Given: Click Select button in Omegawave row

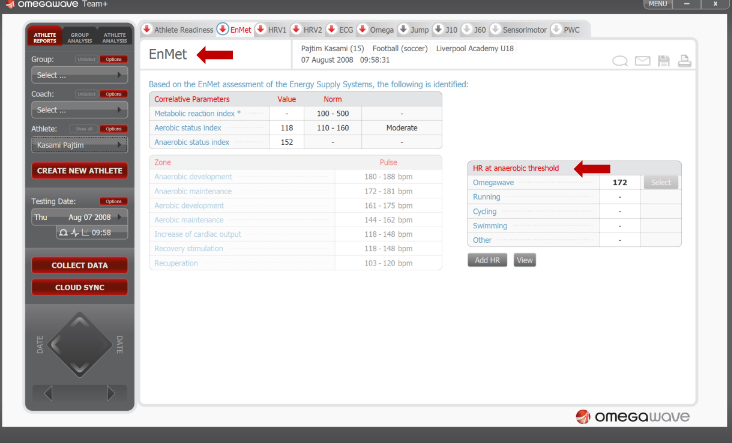Looking at the screenshot, I should click(x=661, y=183).
